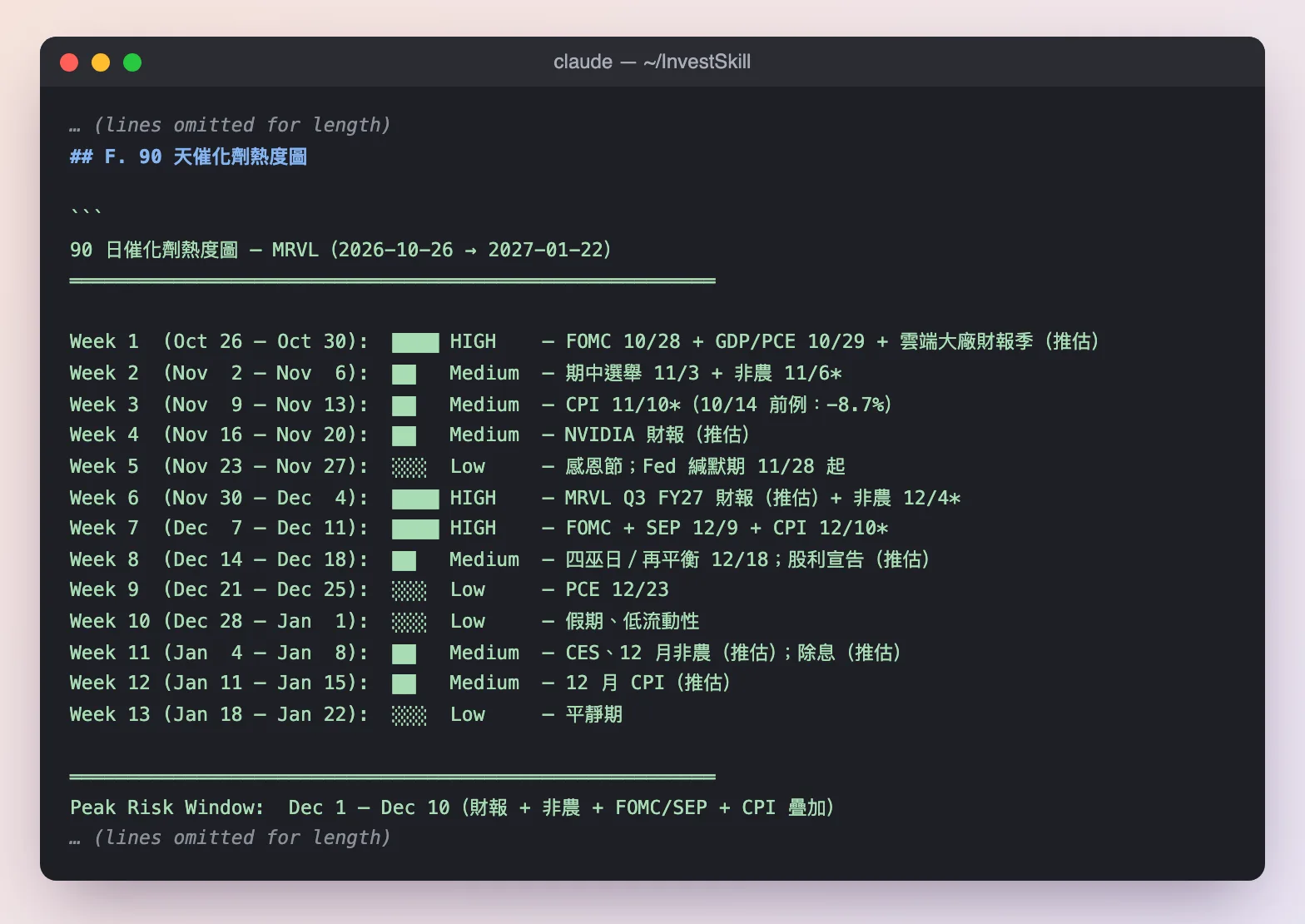This screenshot has width=1305, height=924.
Task: Click the dotted Low bar for Week 5
Action: (409, 467)
